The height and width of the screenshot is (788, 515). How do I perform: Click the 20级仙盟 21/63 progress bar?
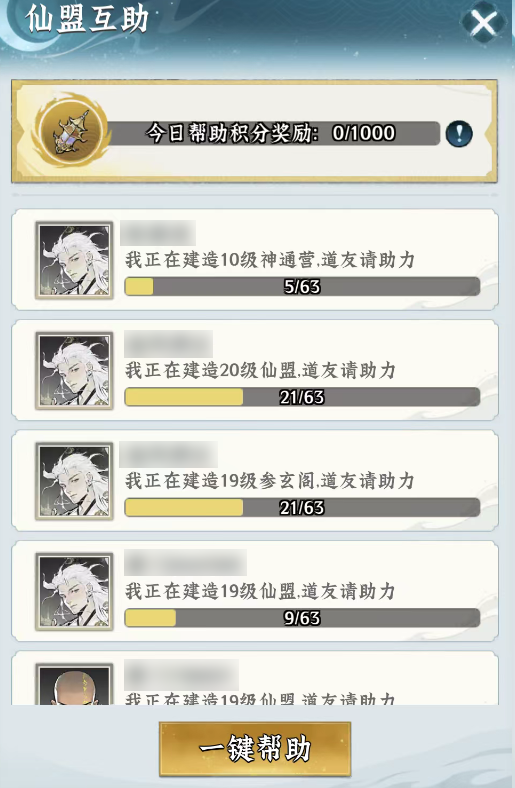pyautogui.click(x=302, y=397)
